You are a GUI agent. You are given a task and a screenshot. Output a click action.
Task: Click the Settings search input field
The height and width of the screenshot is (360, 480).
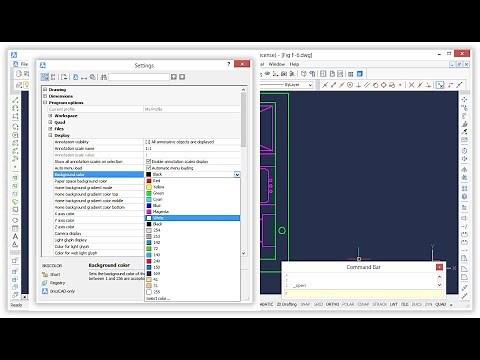[139, 77]
